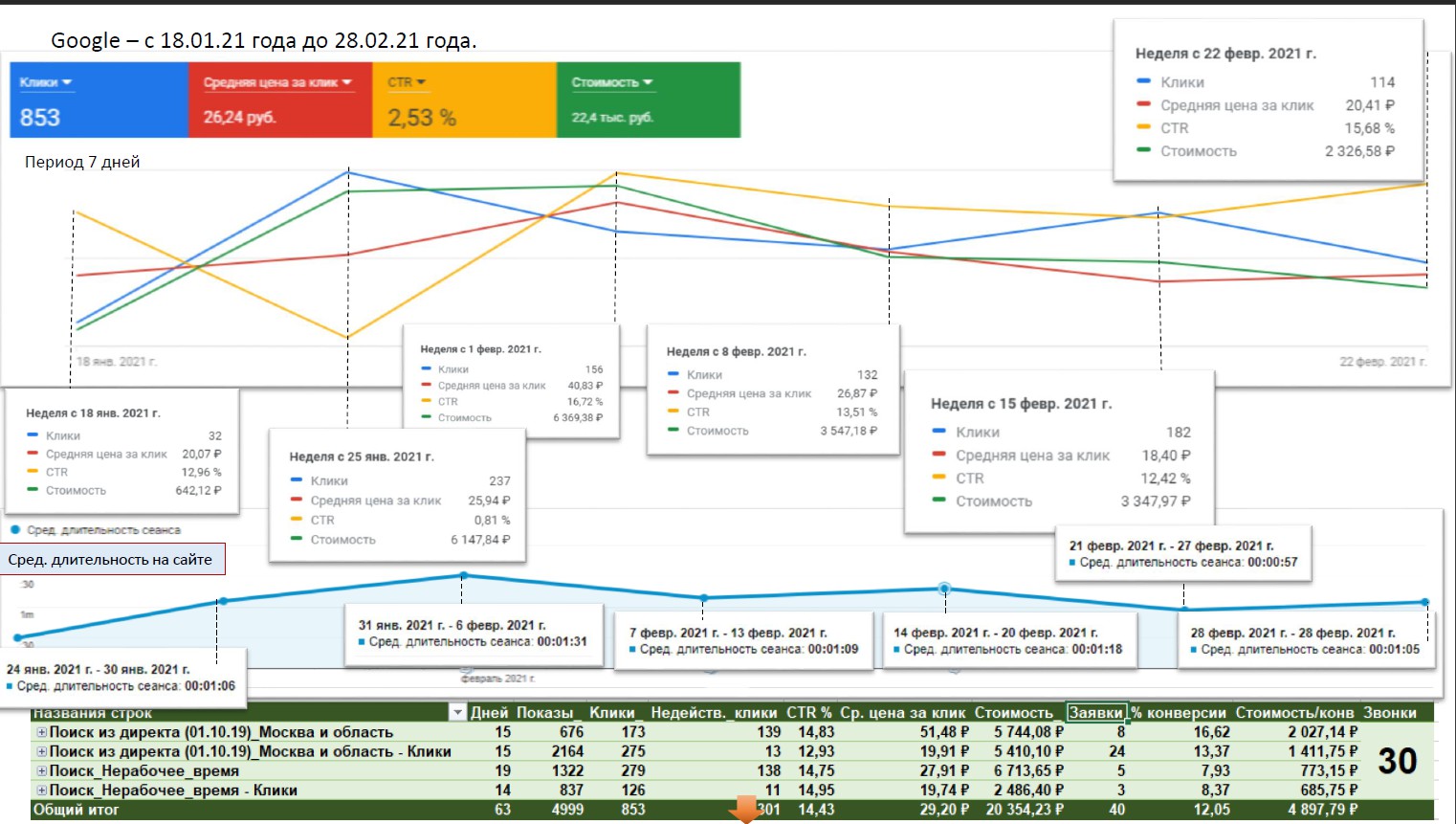This screenshot has height=824, width=1456.
Task: Click the CTR % column header
Action: pos(808,712)
